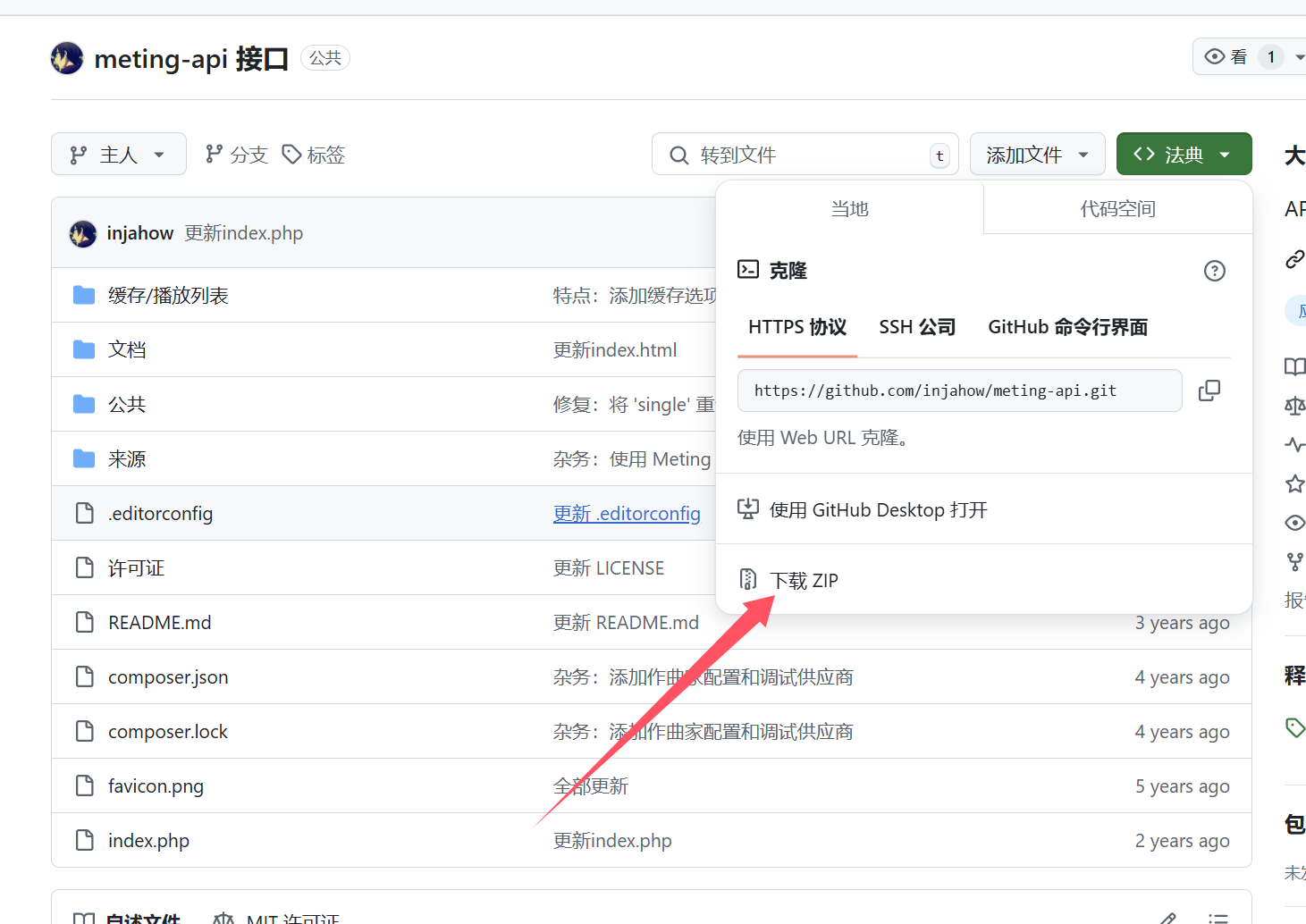Open the 更新 LICENSE commit message

[609, 568]
